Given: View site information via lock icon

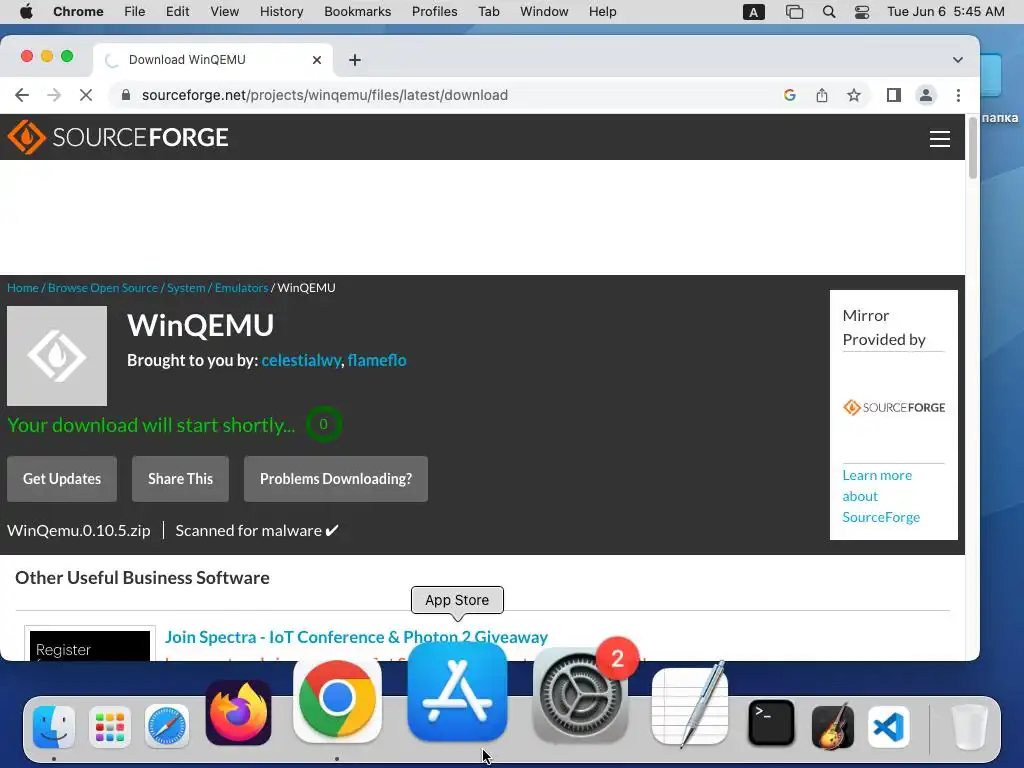Looking at the screenshot, I should tap(126, 95).
